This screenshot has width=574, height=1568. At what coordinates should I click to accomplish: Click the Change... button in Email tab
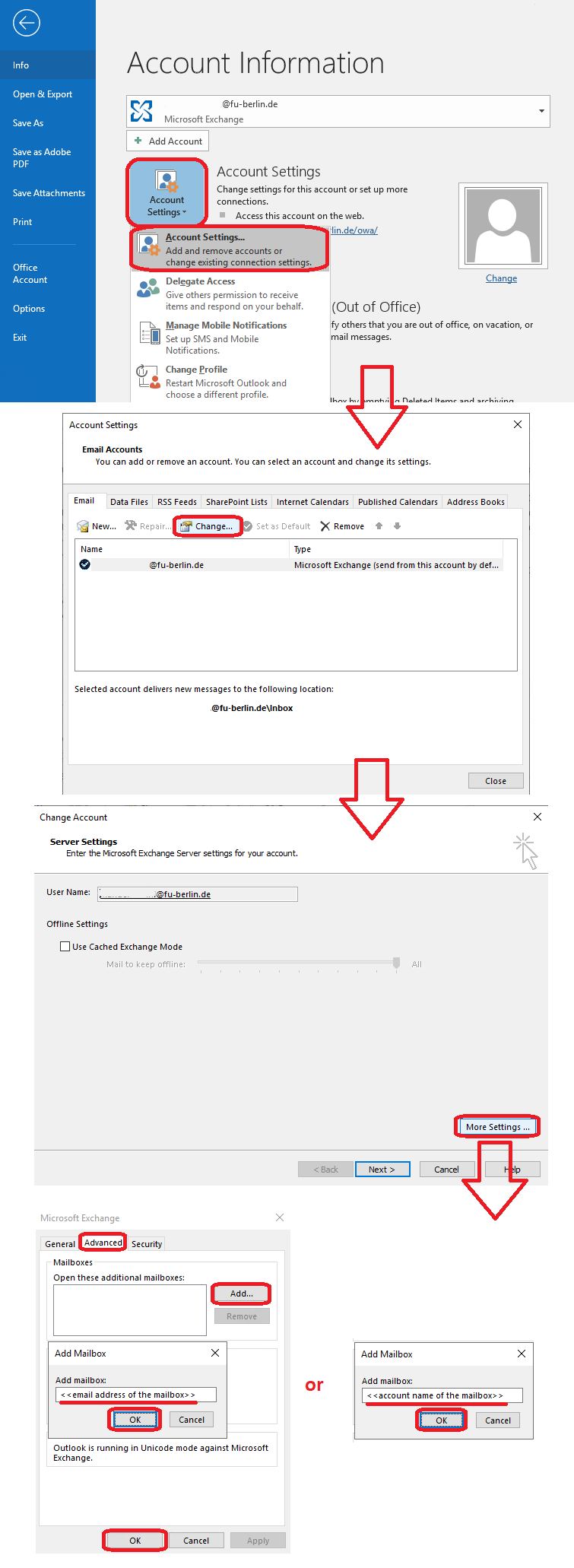click(x=208, y=526)
